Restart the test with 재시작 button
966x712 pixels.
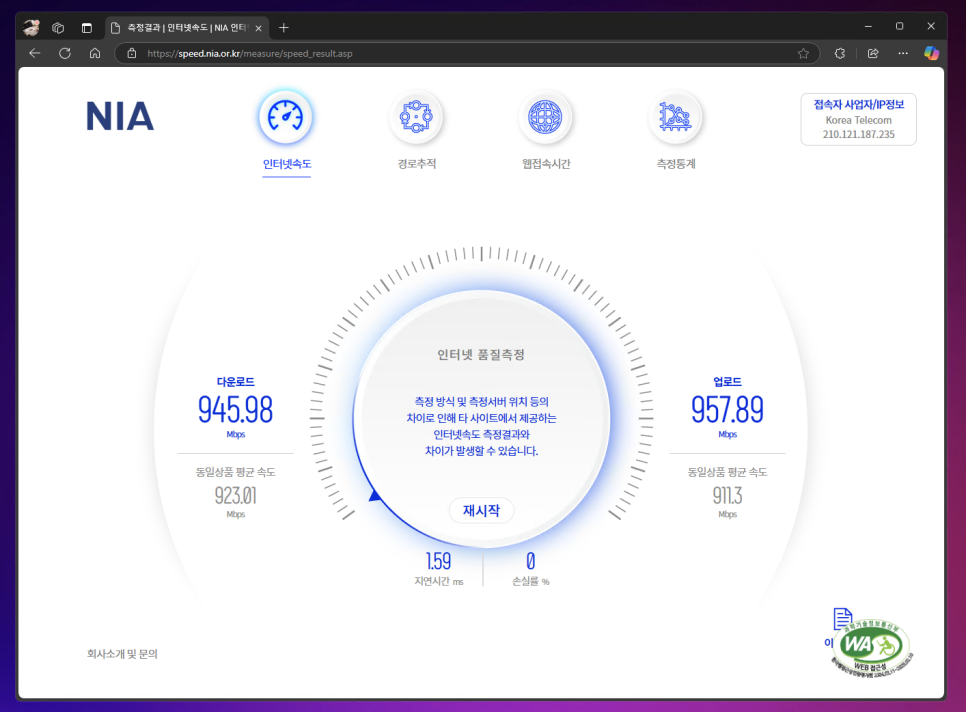click(x=481, y=511)
